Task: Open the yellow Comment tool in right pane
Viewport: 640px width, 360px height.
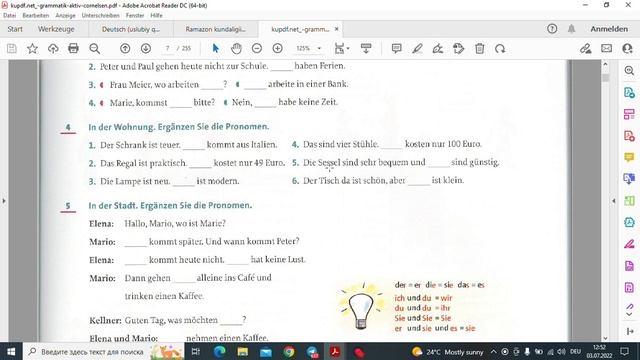Action: tap(629, 157)
